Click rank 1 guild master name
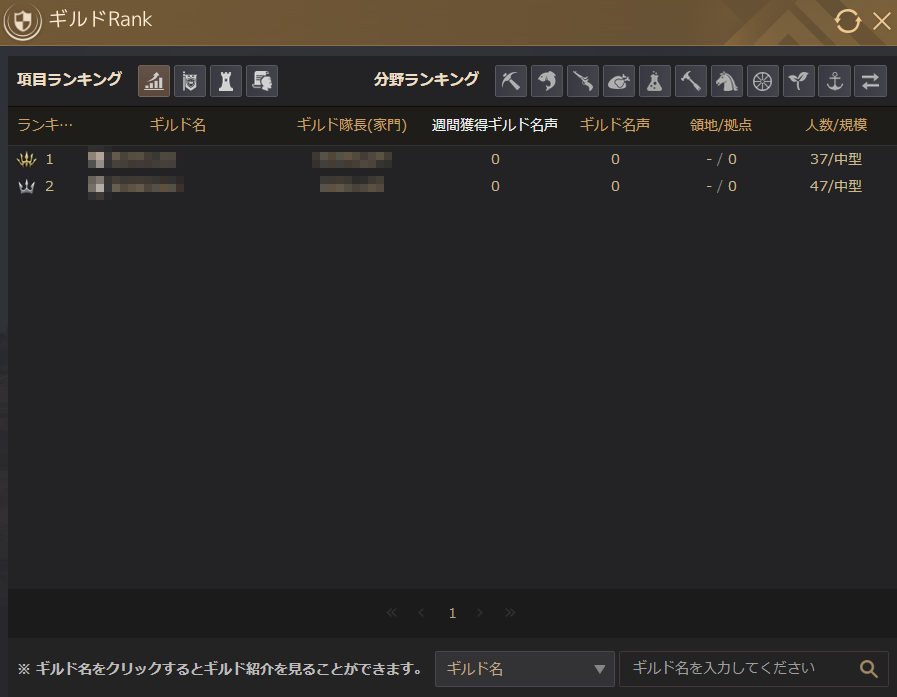897x697 pixels. [352, 159]
